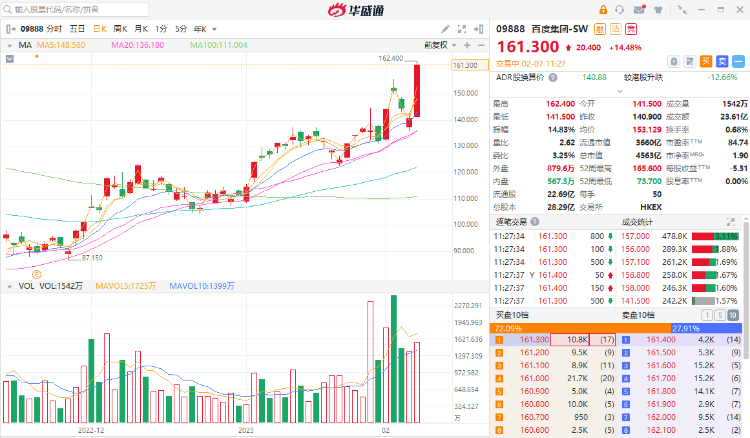Image resolution: width=750 pixels, height=438 pixels.
Task: Open 逐笔交易 help question icon
Action: (535, 222)
